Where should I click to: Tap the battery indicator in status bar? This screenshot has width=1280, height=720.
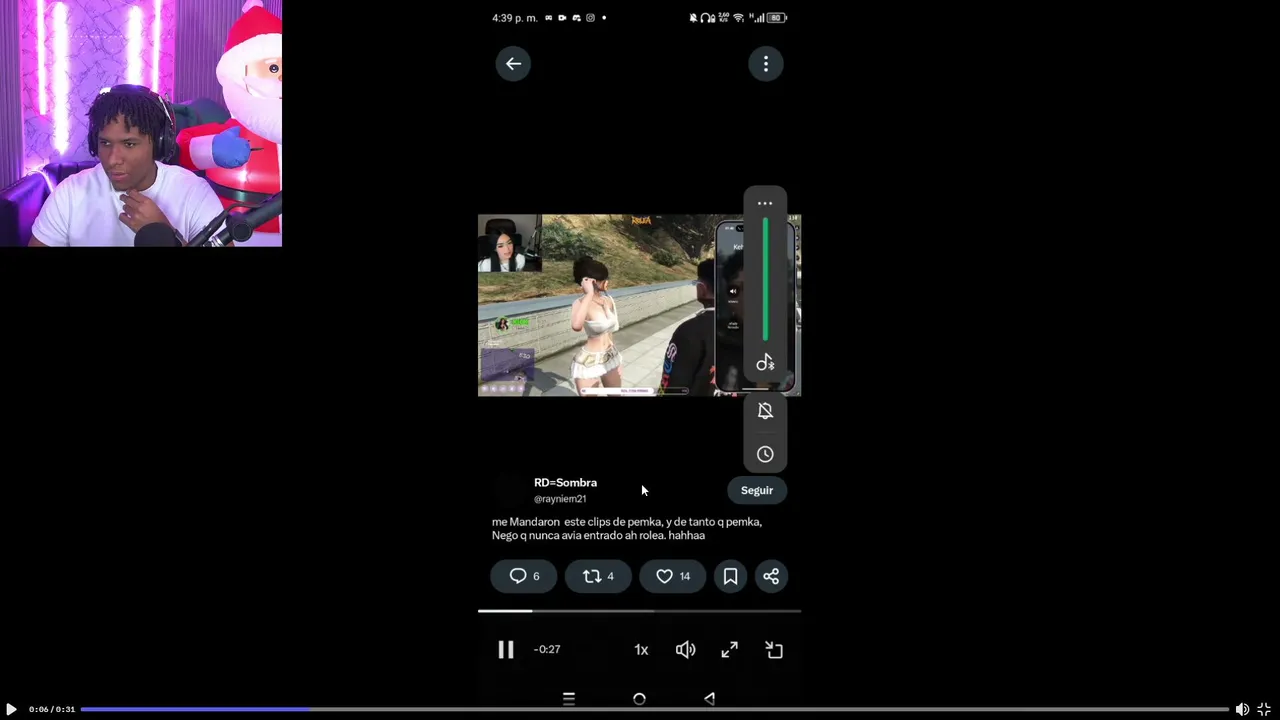776,18
